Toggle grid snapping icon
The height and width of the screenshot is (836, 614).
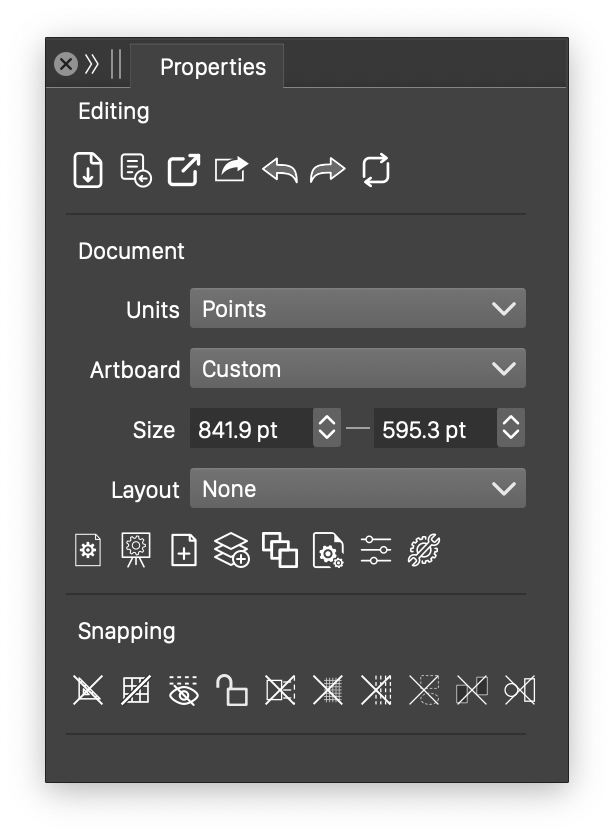(x=136, y=690)
